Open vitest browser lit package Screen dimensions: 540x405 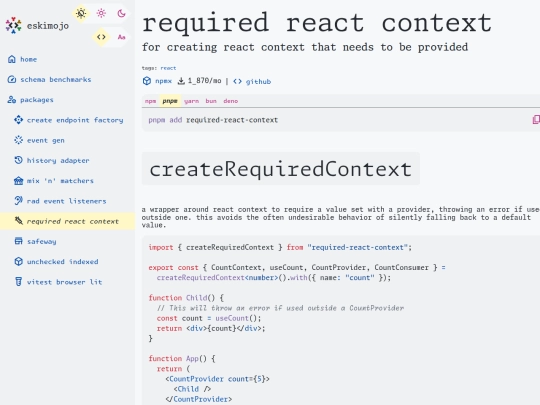click(x=64, y=282)
